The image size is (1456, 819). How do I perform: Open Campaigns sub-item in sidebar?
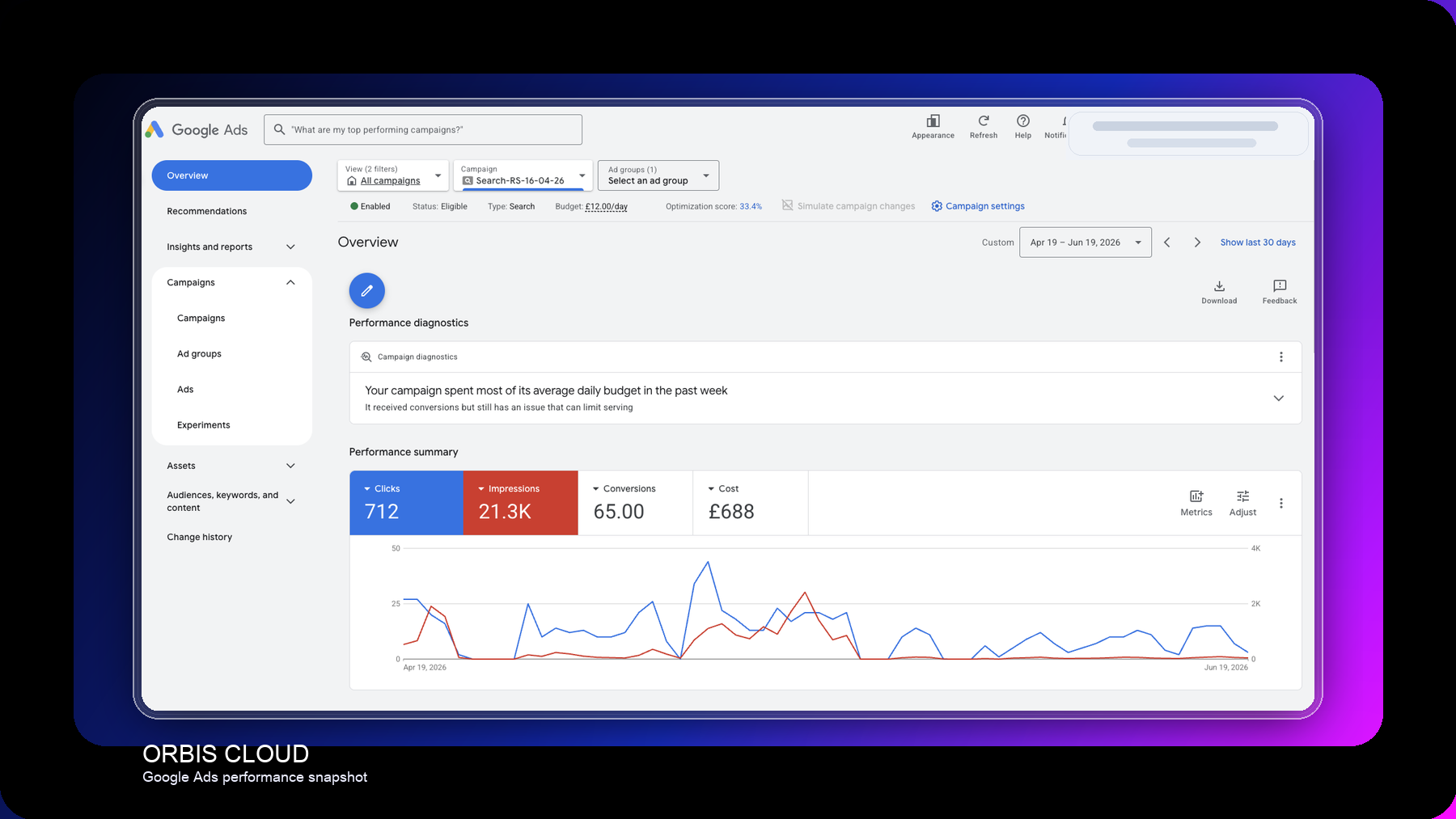click(x=201, y=318)
